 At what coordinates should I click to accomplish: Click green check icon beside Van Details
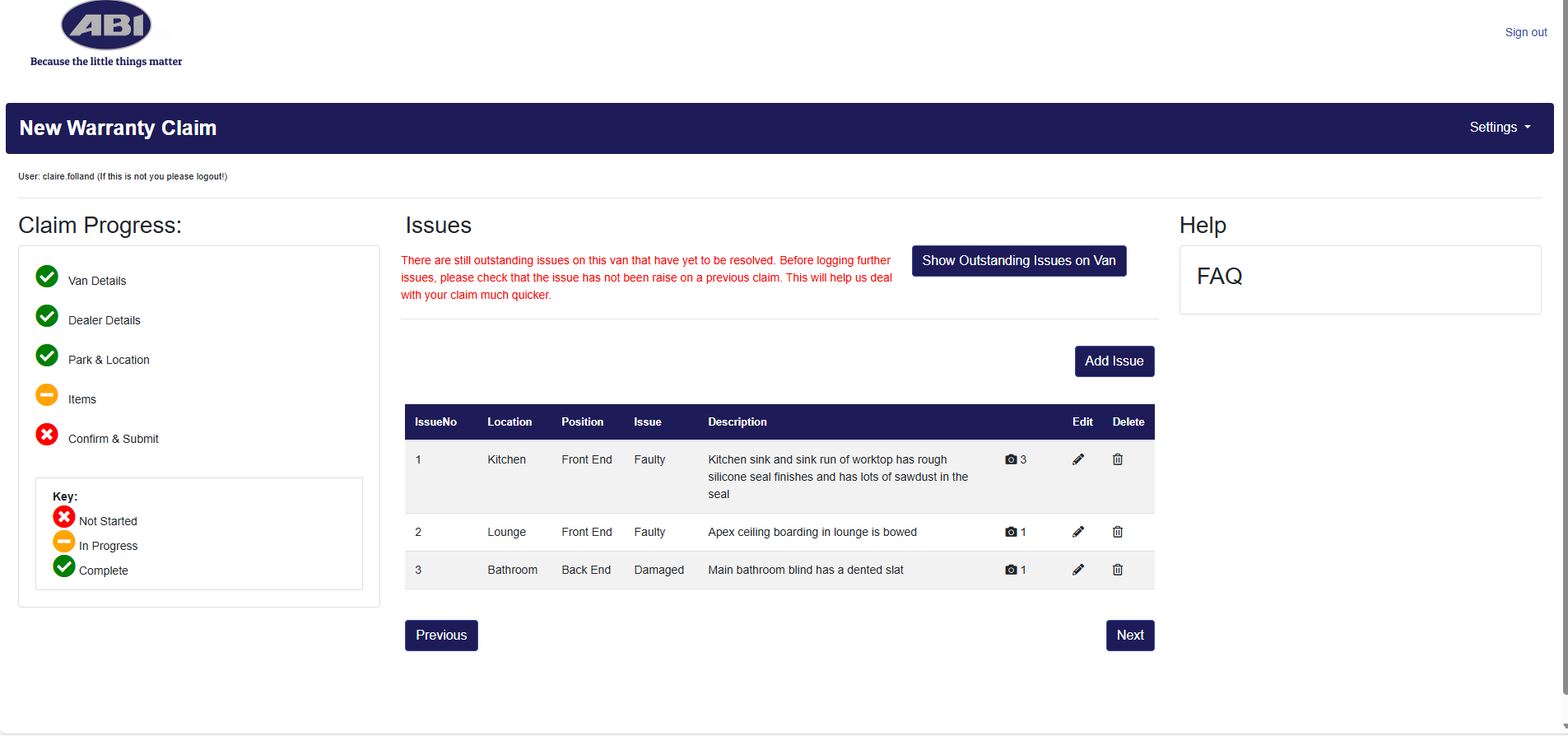47,277
